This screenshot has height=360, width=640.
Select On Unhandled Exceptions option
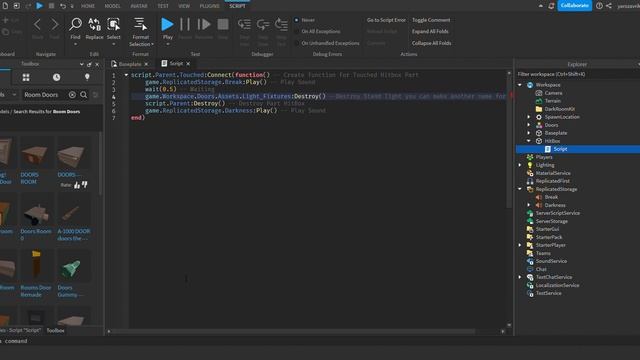tap(296, 43)
